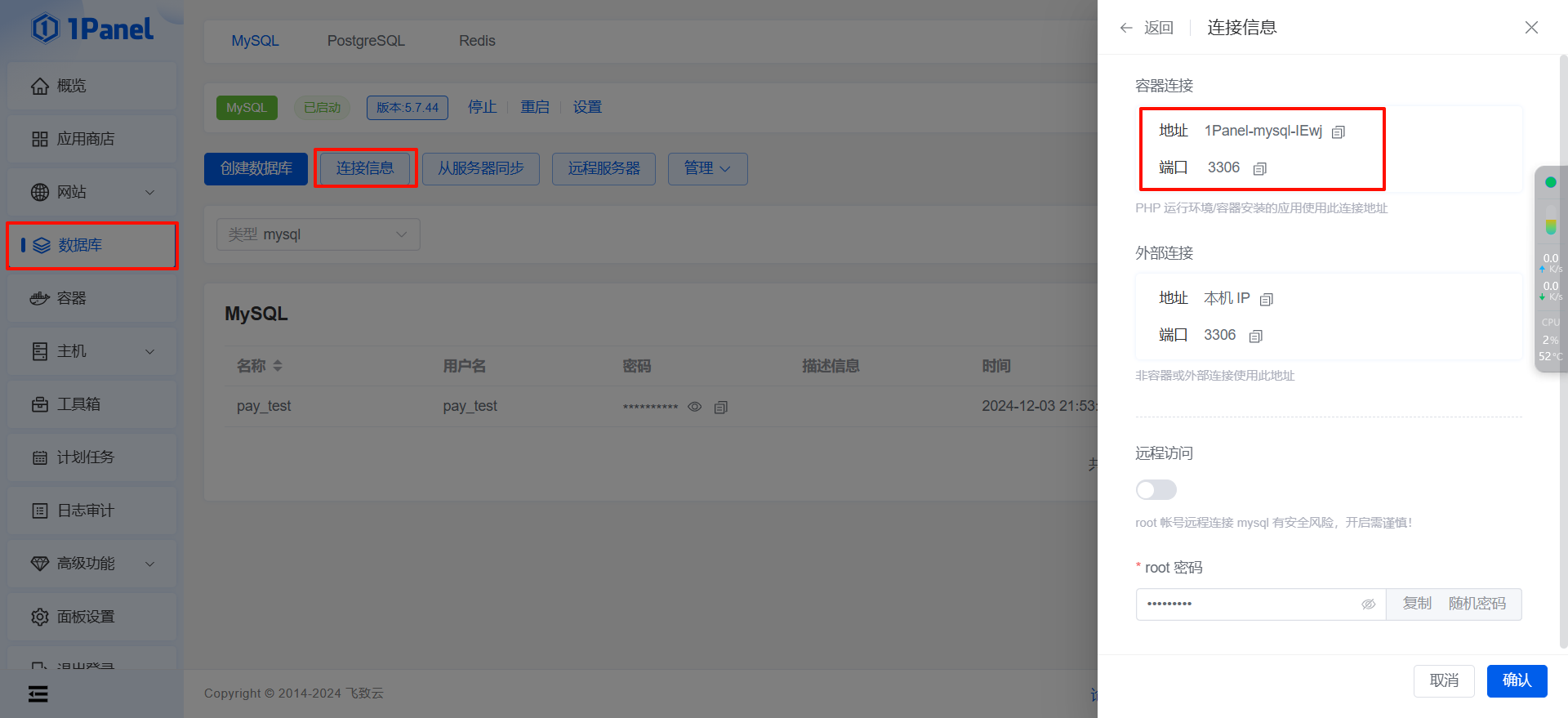Click the green status indicator in the floating widget
The width and height of the screenshot is (1568, 718).
point(1550,182)
